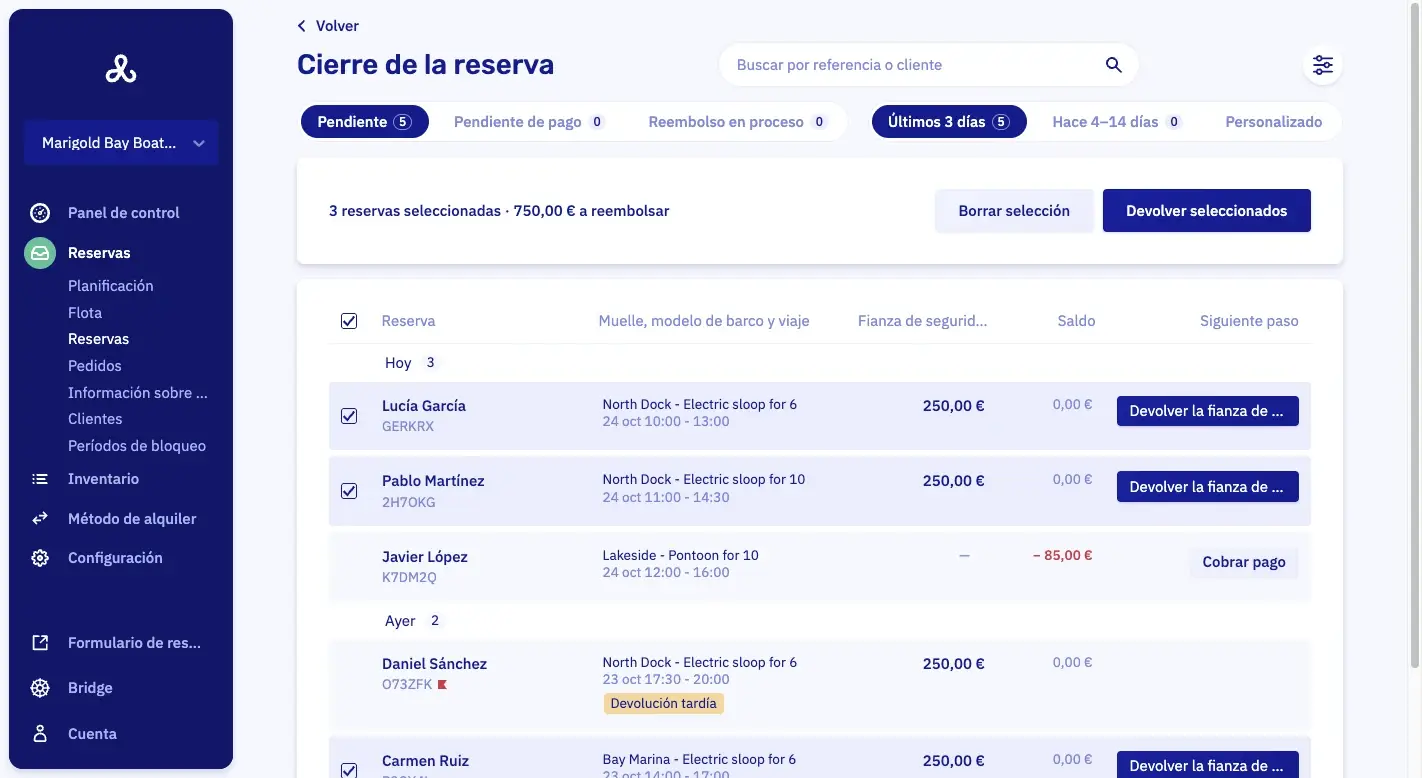This screenshot has height=778, width=1422.
Task: Click the Devolver seleccionados button
Action: pyautogui.click(x=1207, y=211)
